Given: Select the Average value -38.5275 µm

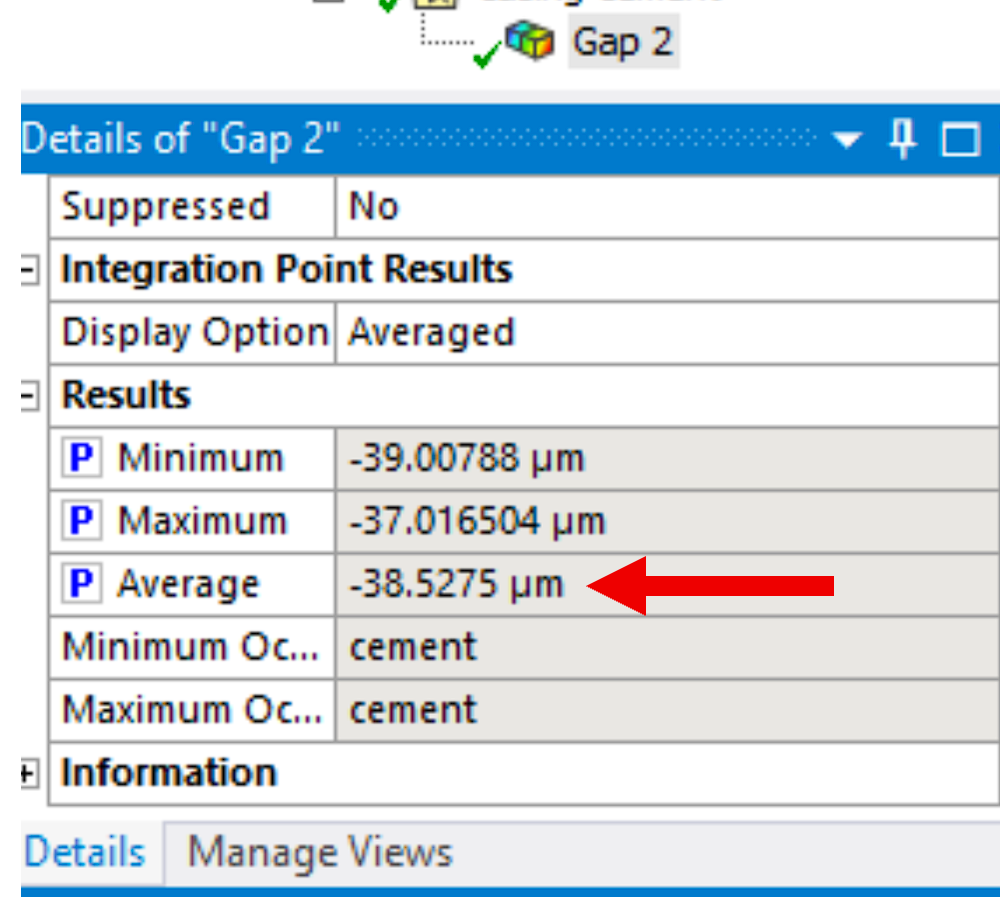Looking at the screenshot, I should click(457, 585).
